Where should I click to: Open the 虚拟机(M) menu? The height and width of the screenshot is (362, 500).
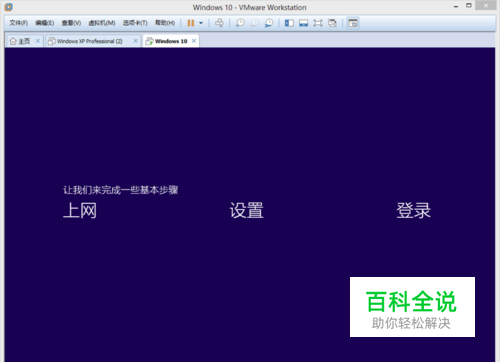(x=102, y=23)
